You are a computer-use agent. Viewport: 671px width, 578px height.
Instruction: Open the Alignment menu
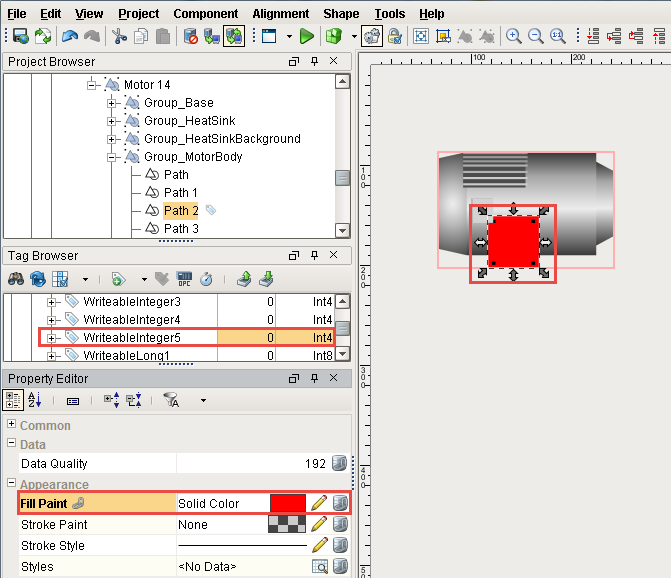pos(280,14)
